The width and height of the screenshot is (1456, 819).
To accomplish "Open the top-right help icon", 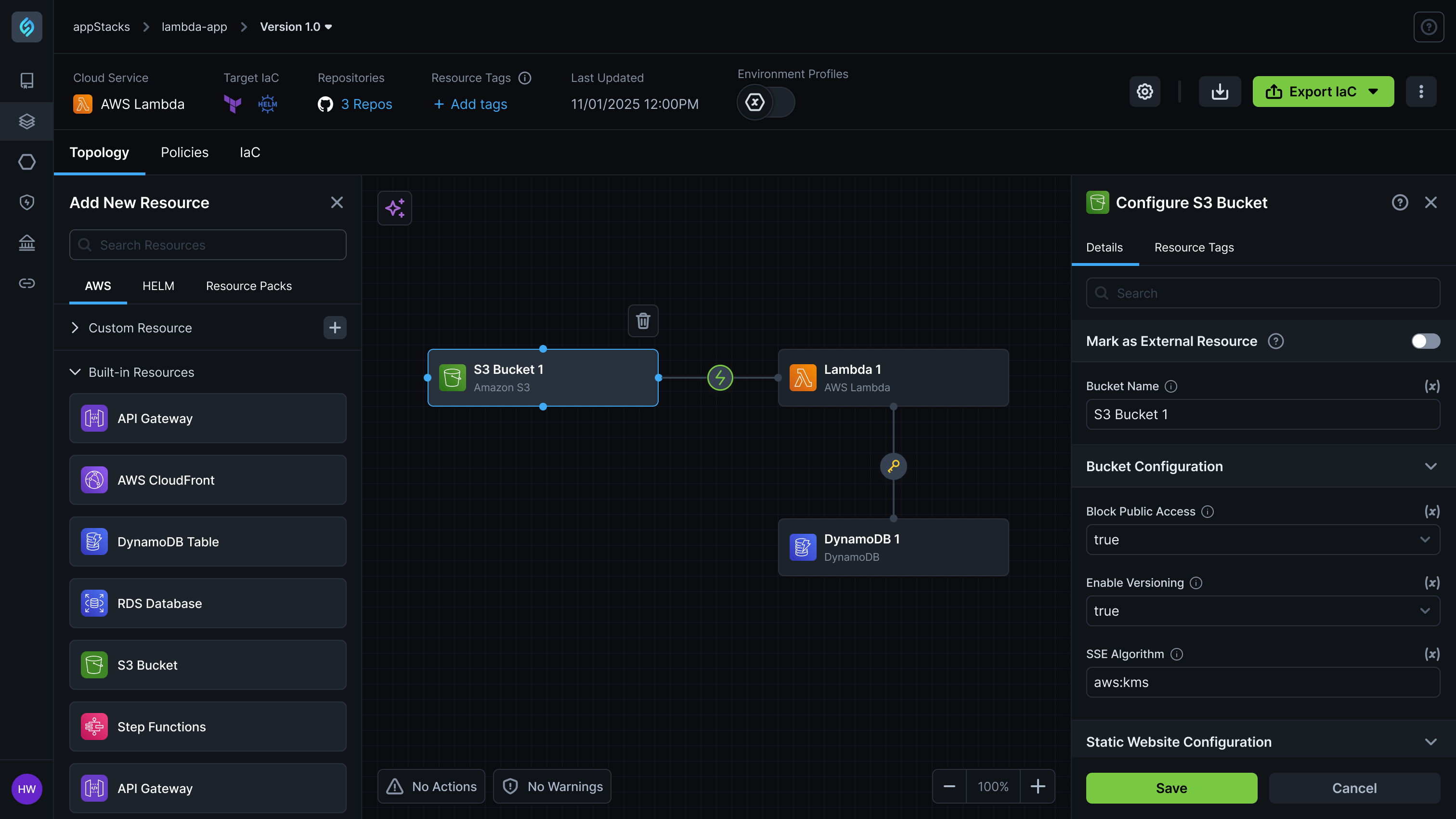I will click(x=1428, y=26).
